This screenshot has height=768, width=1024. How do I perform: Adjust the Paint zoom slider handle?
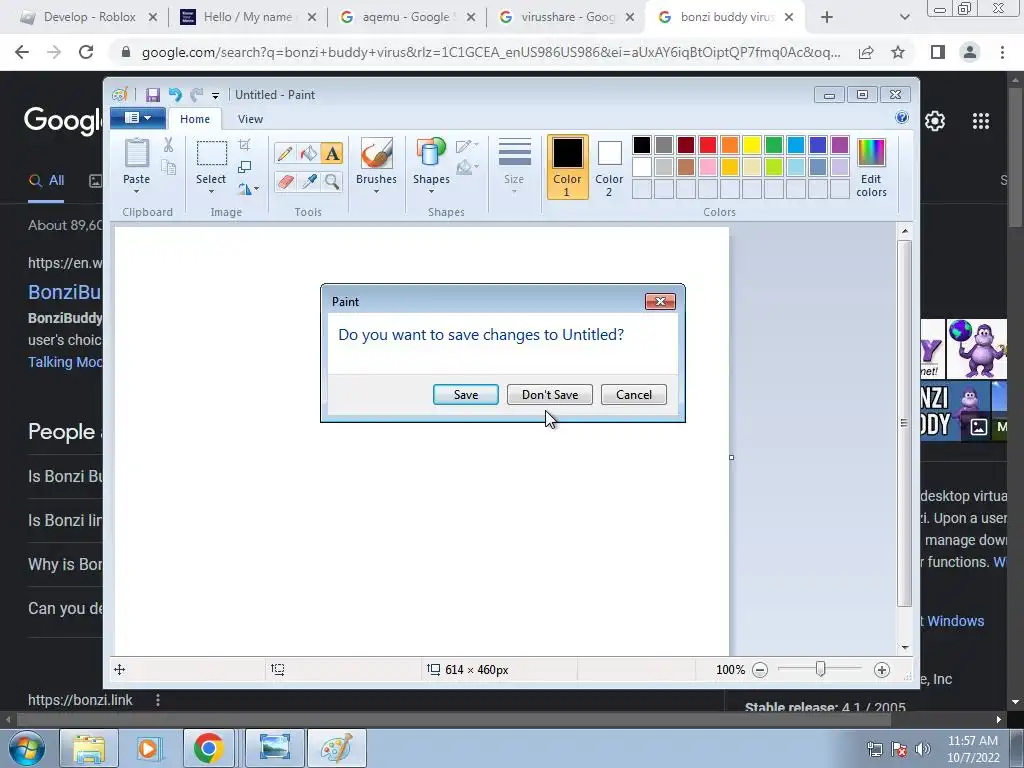[820, 669]
